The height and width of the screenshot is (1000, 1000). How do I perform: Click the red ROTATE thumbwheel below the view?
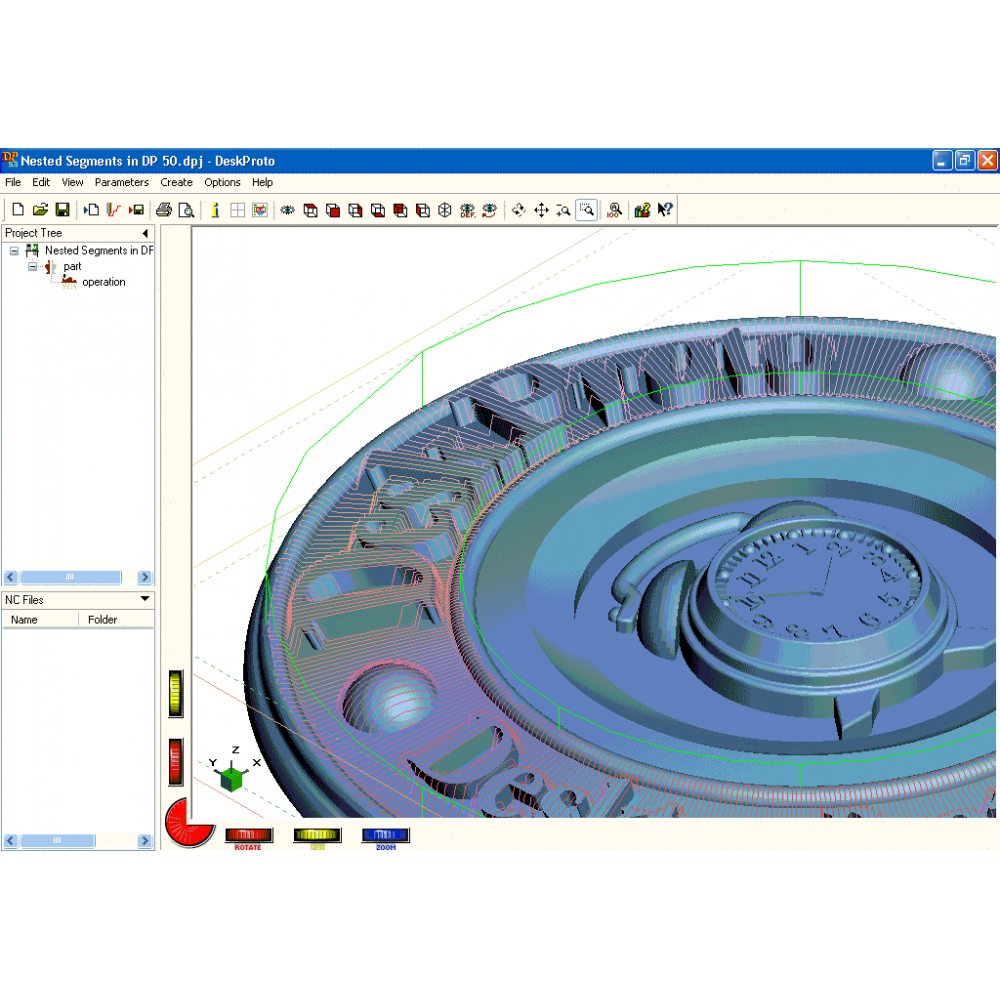(x=248, y=835)
